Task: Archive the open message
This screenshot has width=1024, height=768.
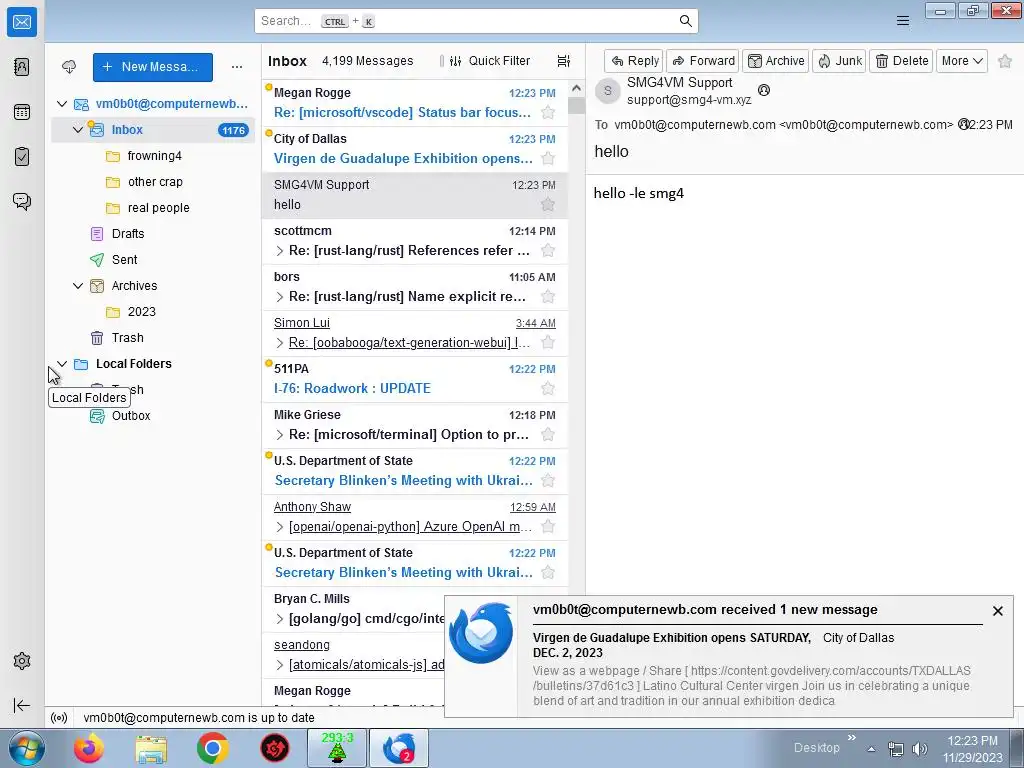Action: coord(776,61)
